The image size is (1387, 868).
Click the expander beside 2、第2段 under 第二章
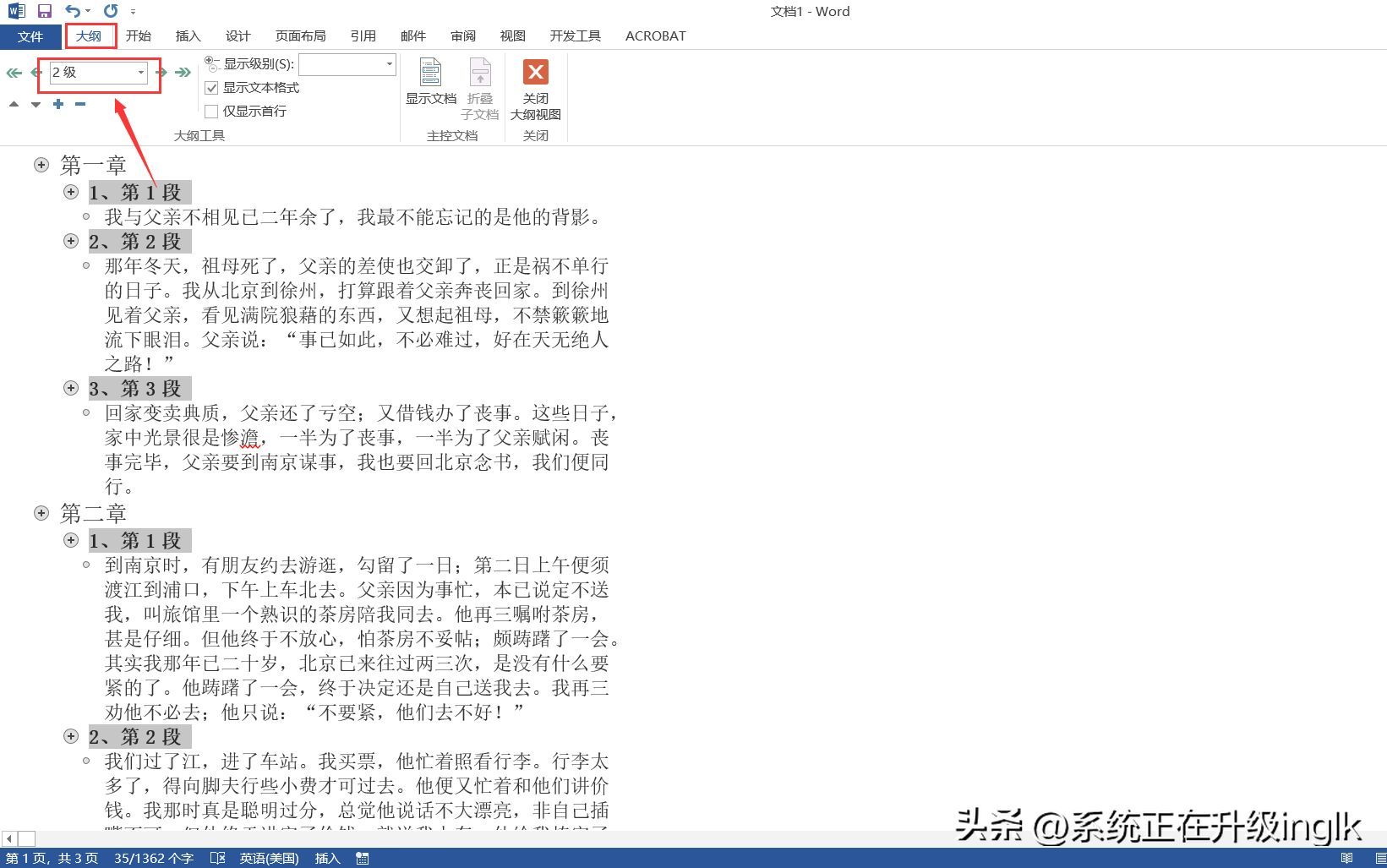71,736
